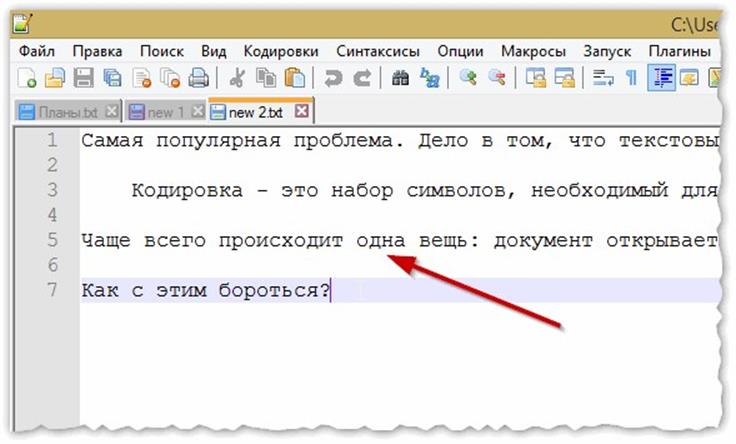Toggle synchronized horizontal scrolling icon

564,78
